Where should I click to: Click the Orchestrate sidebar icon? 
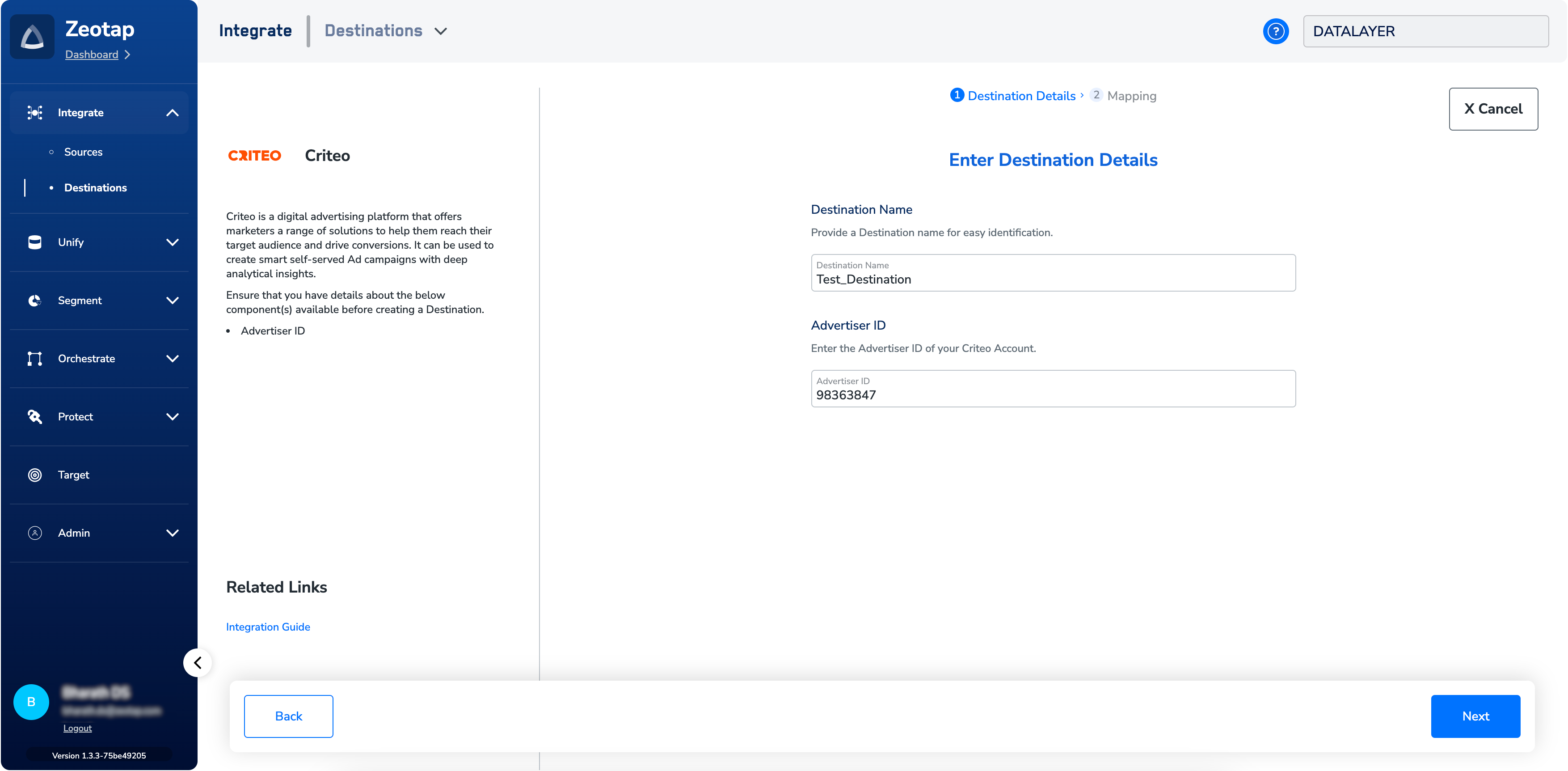(35, 359)
